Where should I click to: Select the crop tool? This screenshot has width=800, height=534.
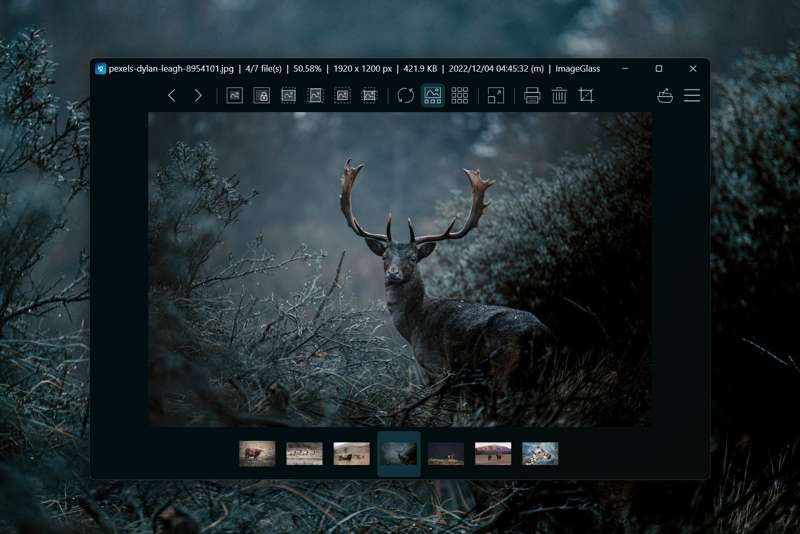[x=586, y=96]
